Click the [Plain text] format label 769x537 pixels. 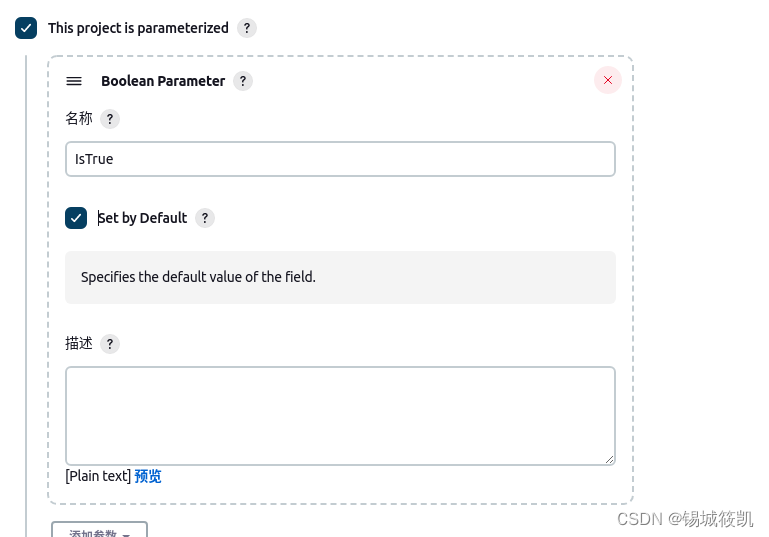tap(98, 476)
